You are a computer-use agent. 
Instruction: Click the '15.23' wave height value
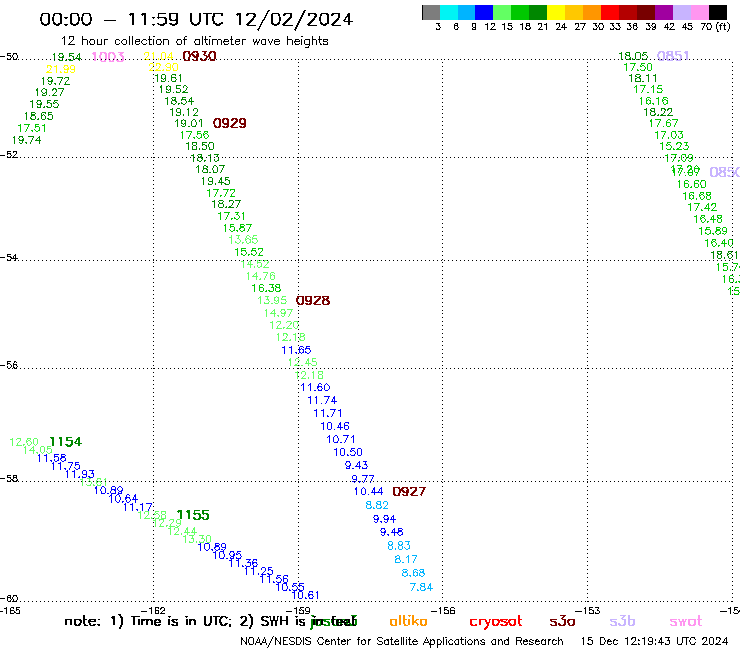(674, 146)
